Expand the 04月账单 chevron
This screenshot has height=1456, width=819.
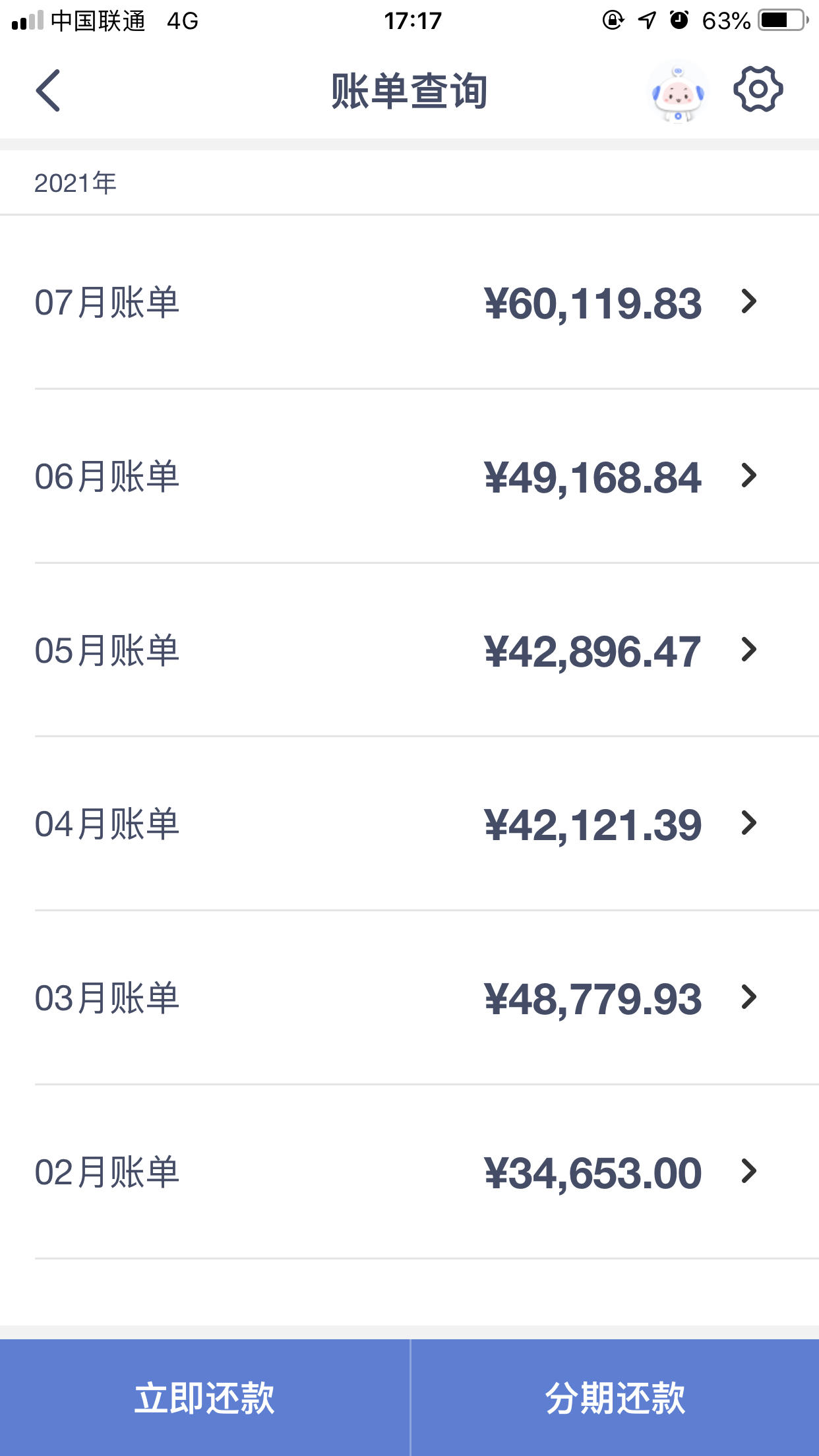[x=748, y=823]
